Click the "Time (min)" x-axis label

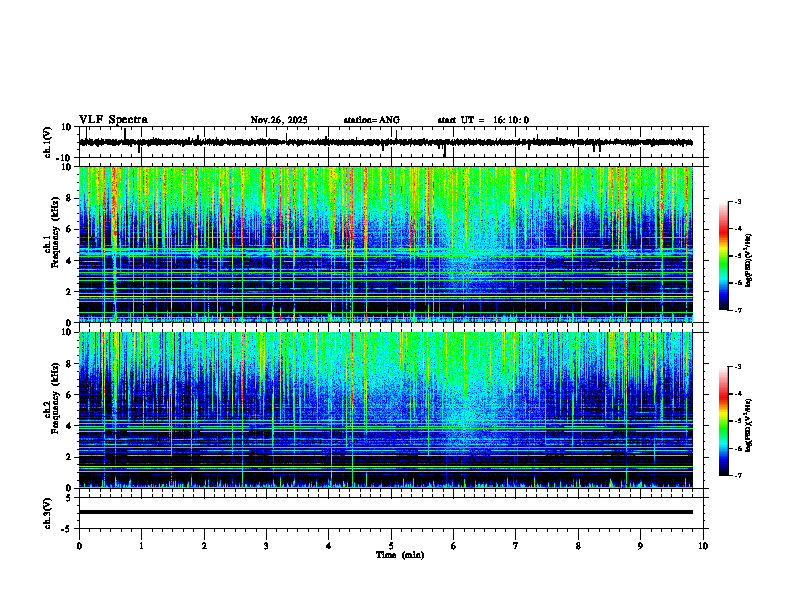pos(400,555)
